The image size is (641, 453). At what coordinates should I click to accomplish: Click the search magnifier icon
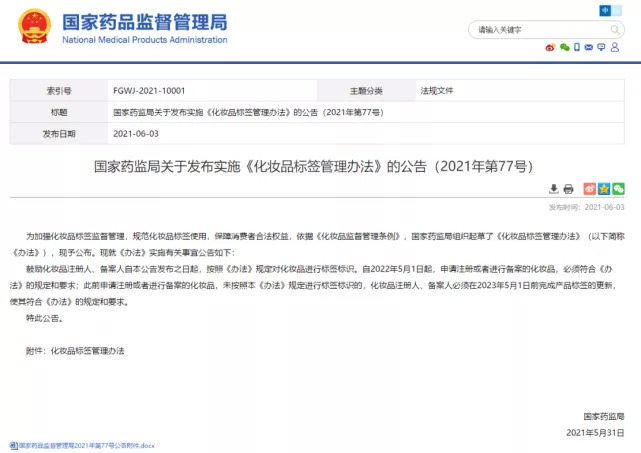point(617,30)
